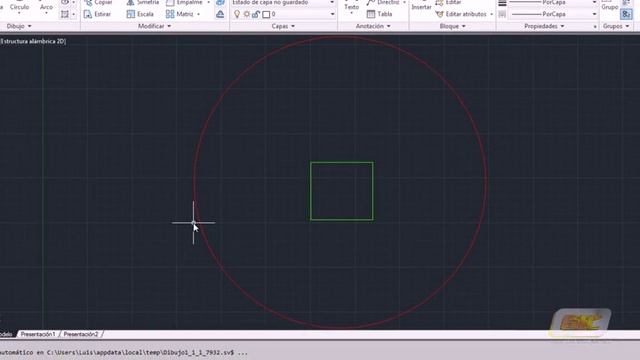Open Editar atributos tool
This screenshot has height=360, width=640.
pyautogui.click(x=461, y=14)
